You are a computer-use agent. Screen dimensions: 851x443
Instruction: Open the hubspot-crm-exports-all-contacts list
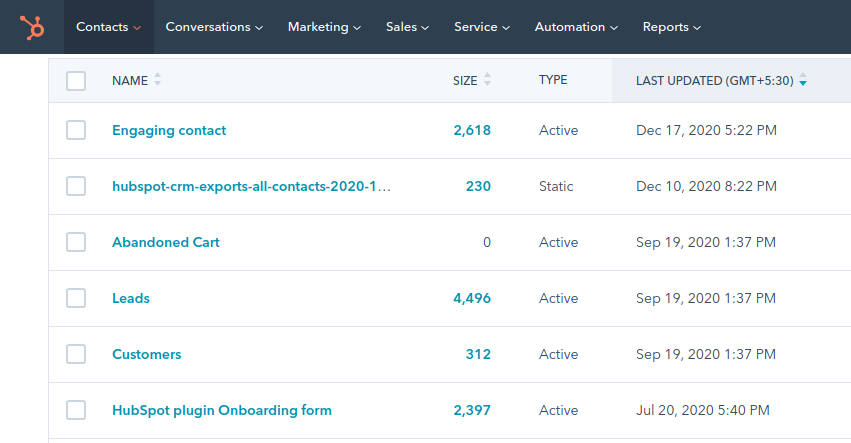[251, 186]
